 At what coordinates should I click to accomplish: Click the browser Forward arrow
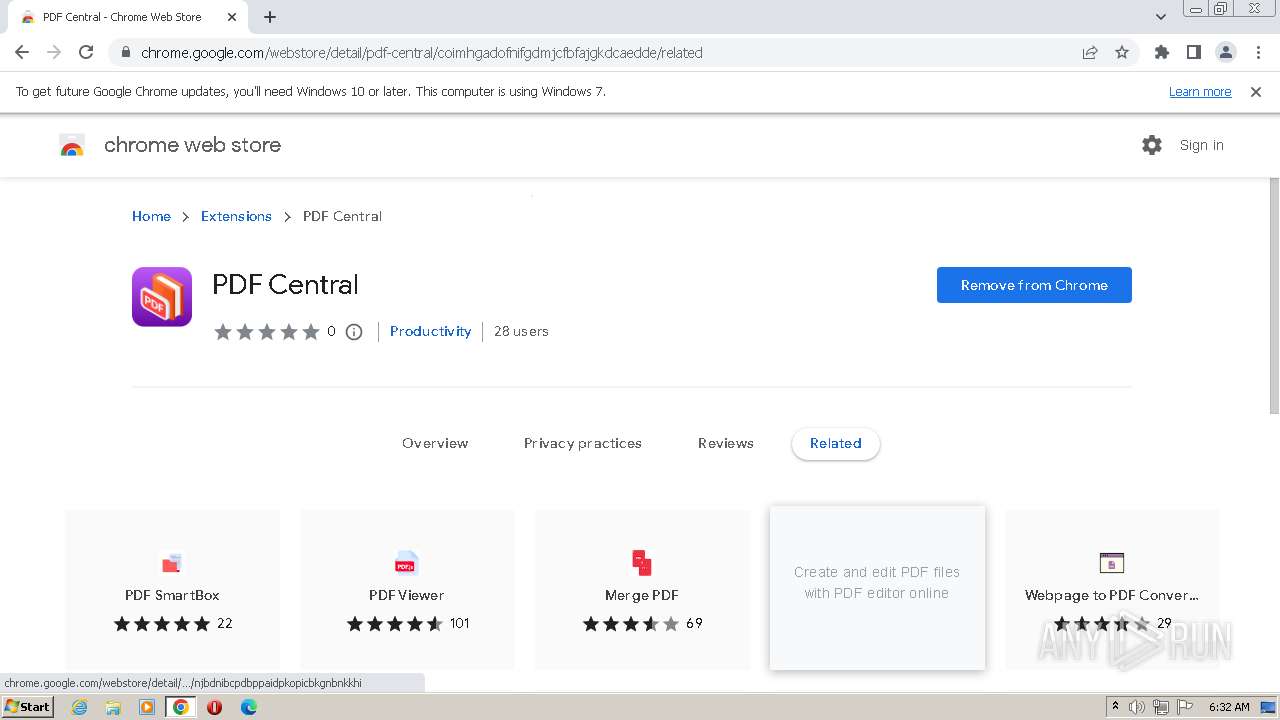[x=54, y=53]
